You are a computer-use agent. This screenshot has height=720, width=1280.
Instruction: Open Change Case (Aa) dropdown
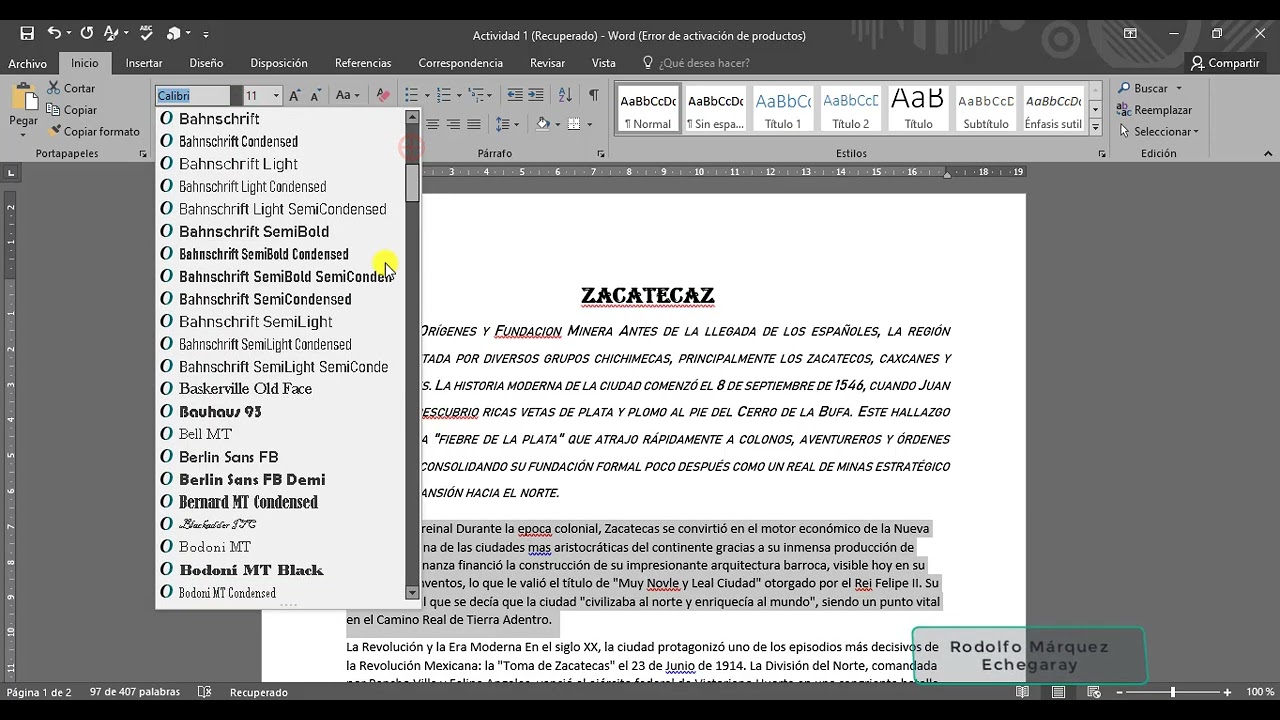pyautogui.click(x=348, y=95)
